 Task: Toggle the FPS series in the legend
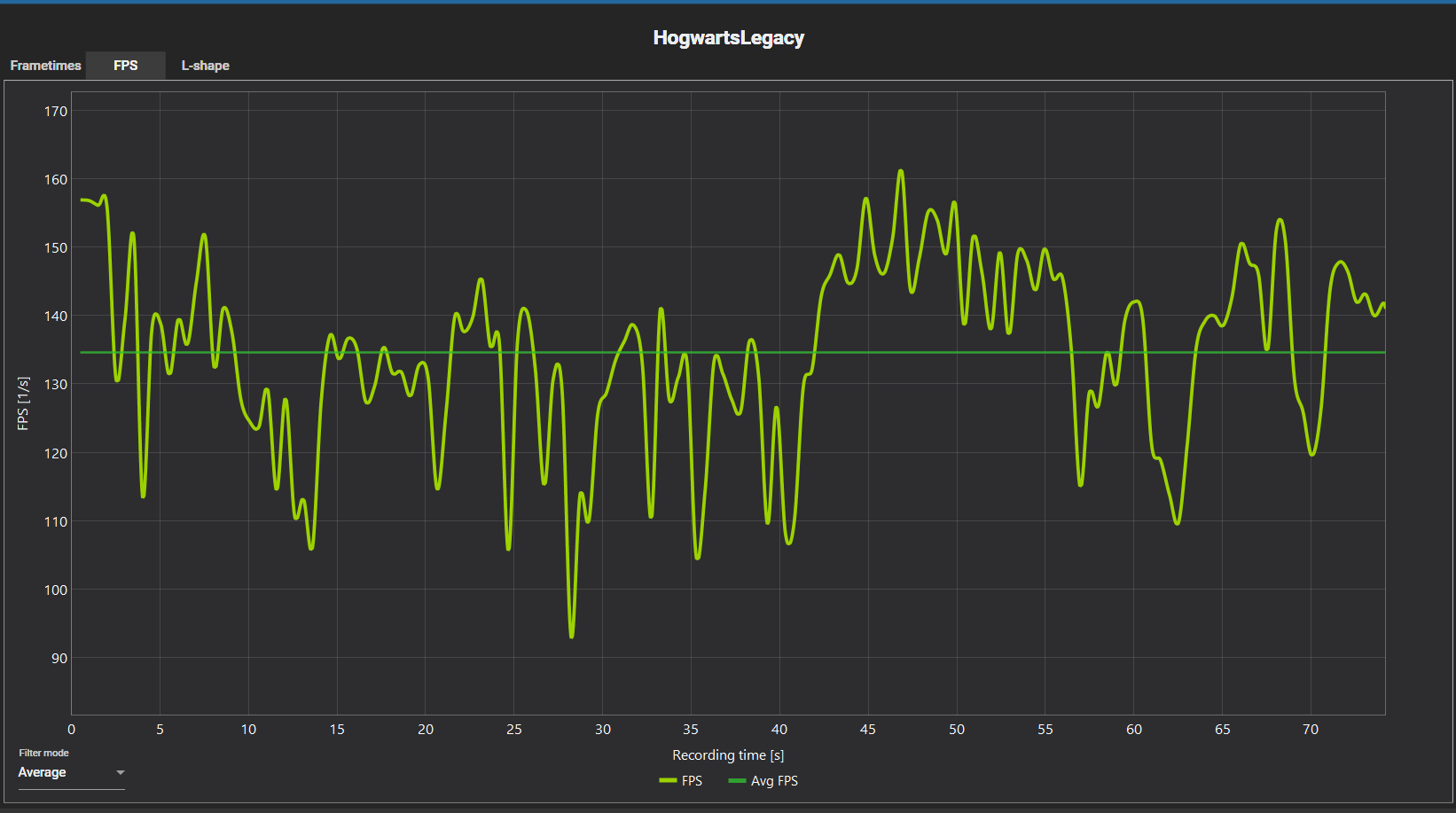pos(681,781)
